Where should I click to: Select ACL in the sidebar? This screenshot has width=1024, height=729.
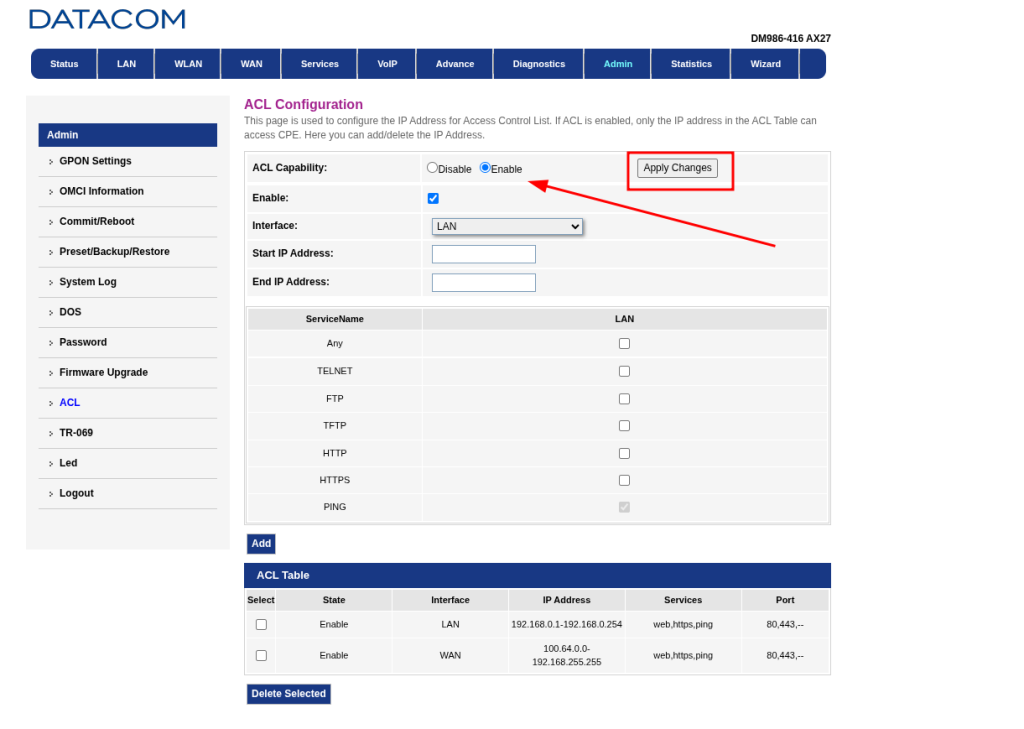coord(69,402)
